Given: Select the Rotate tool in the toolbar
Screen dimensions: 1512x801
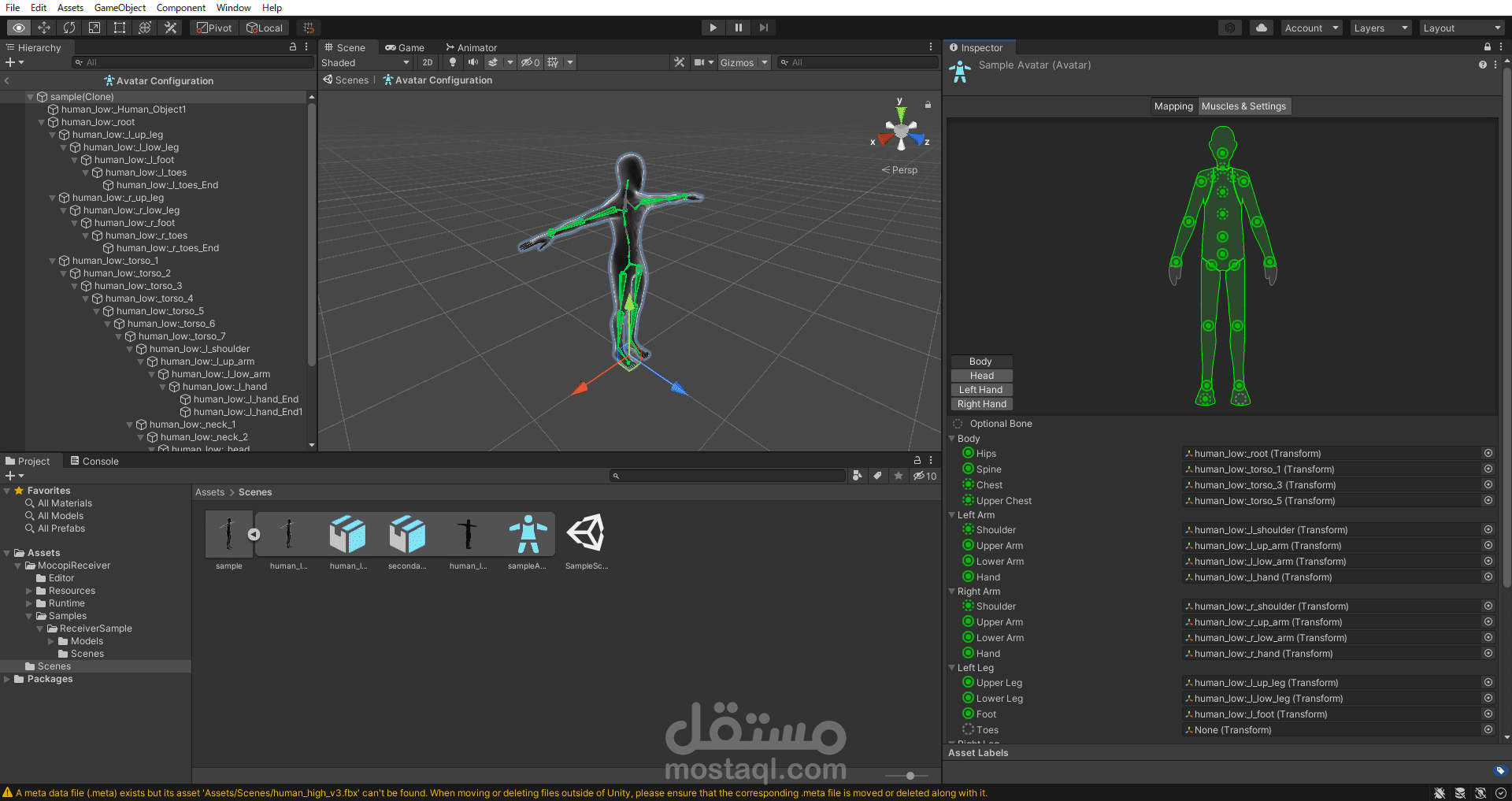Looking at the screenshot, I should click(69, 28).
